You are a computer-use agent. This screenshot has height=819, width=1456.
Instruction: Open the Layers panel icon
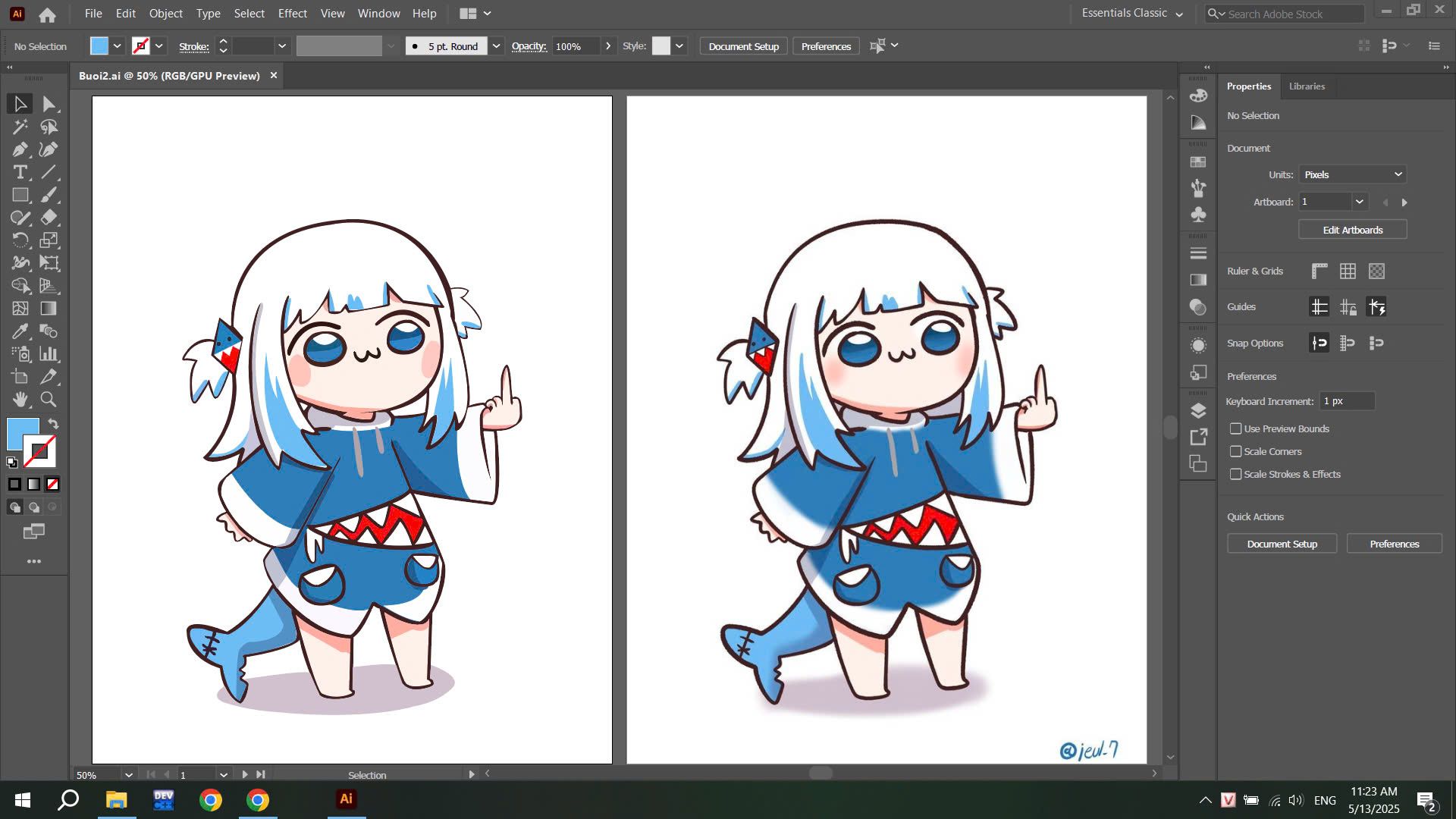1198,411
